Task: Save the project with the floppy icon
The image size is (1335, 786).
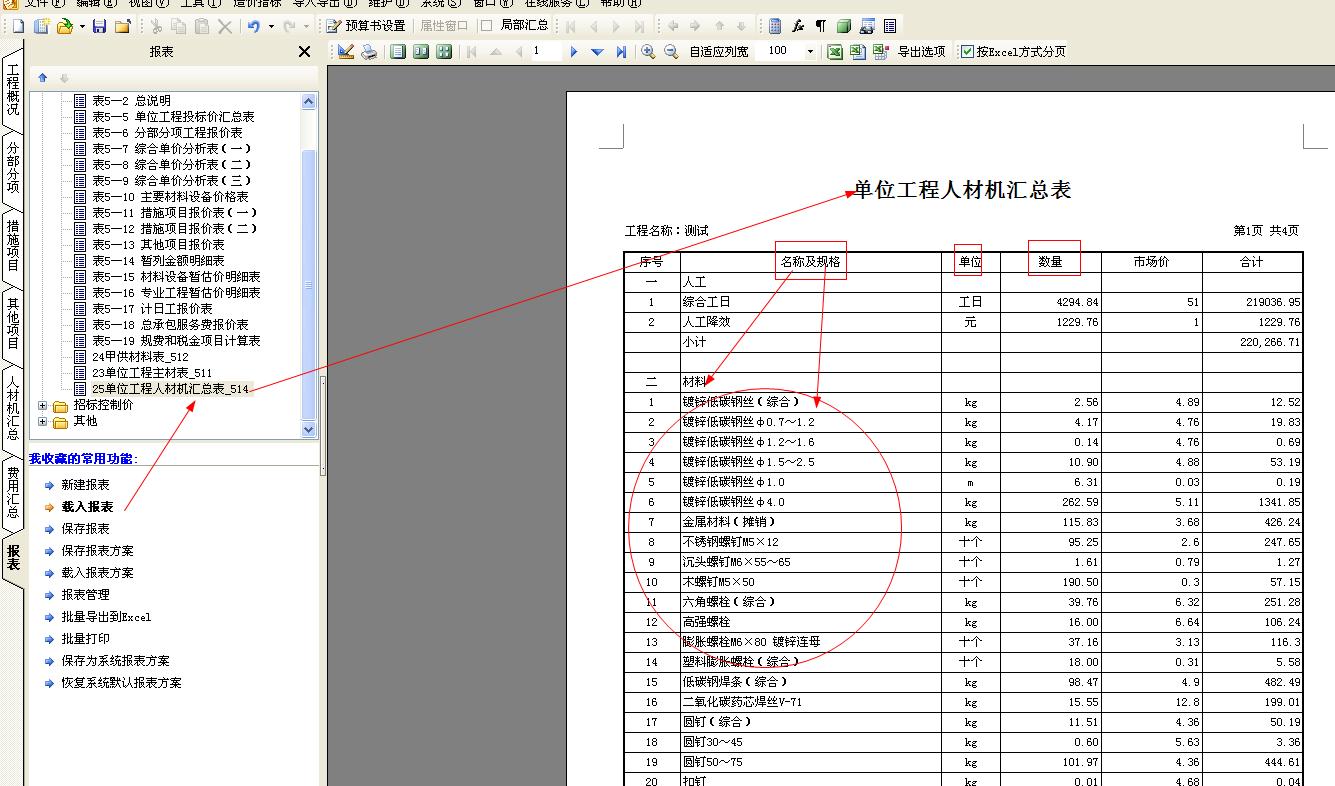Action: point(99,26)
